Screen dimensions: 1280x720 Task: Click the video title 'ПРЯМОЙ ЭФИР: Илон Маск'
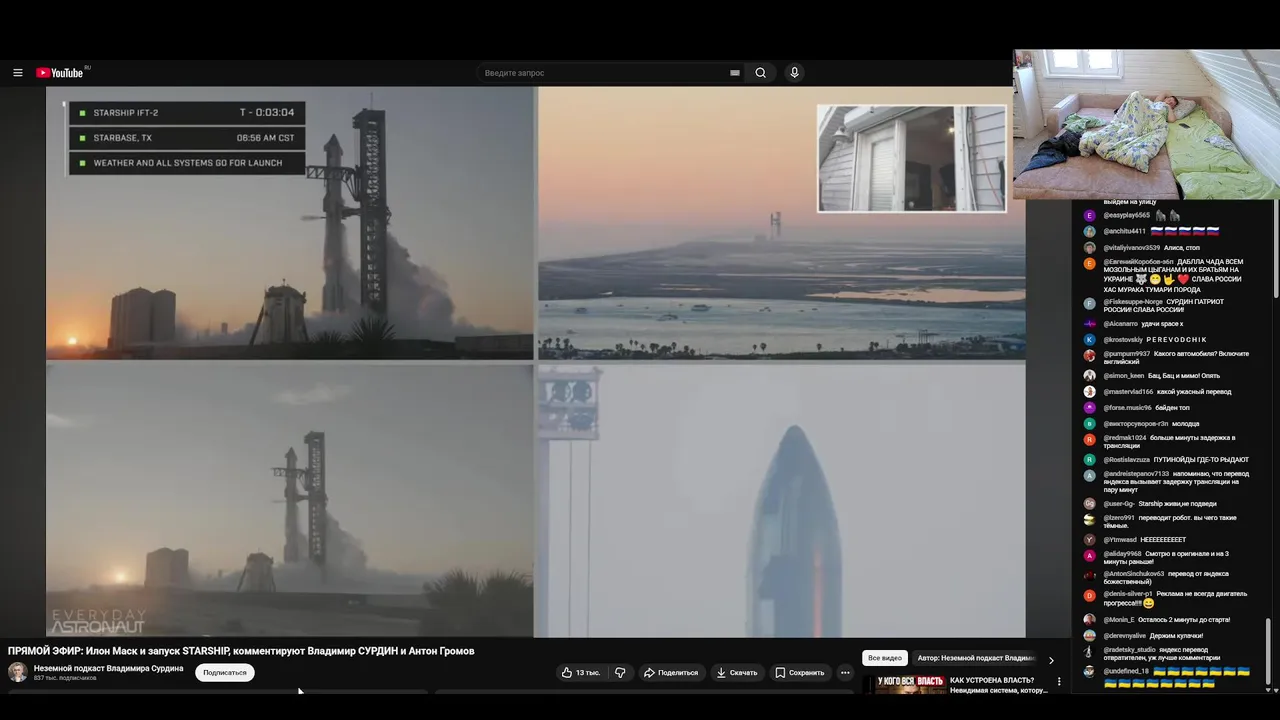tap(241, 651)
